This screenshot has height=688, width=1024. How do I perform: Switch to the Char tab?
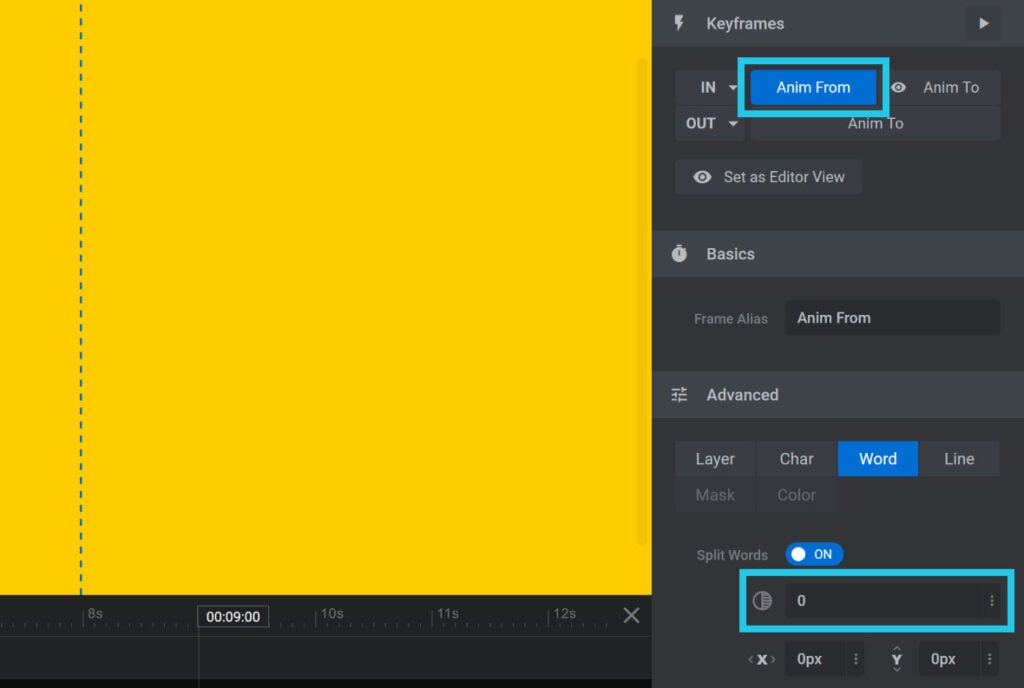point(796,458)
